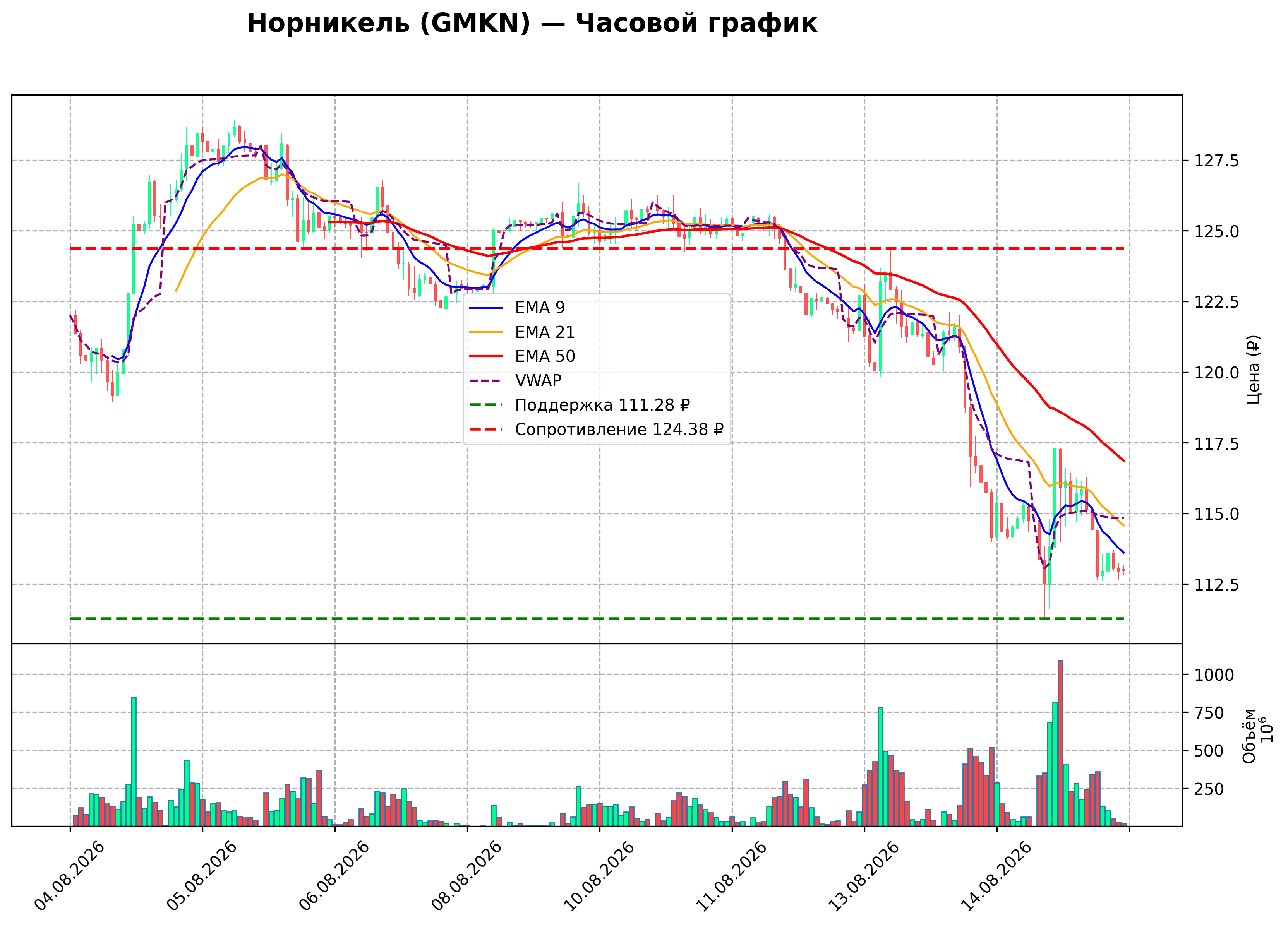Select the VWAP legend entry
The width and height of the screenshot is (1288, 926).
pos(516,381)
